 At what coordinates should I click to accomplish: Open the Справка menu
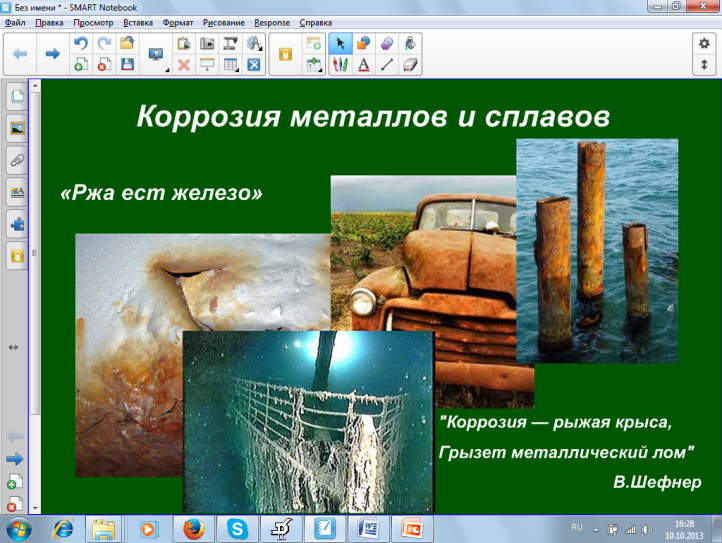[x=315, y=23]
